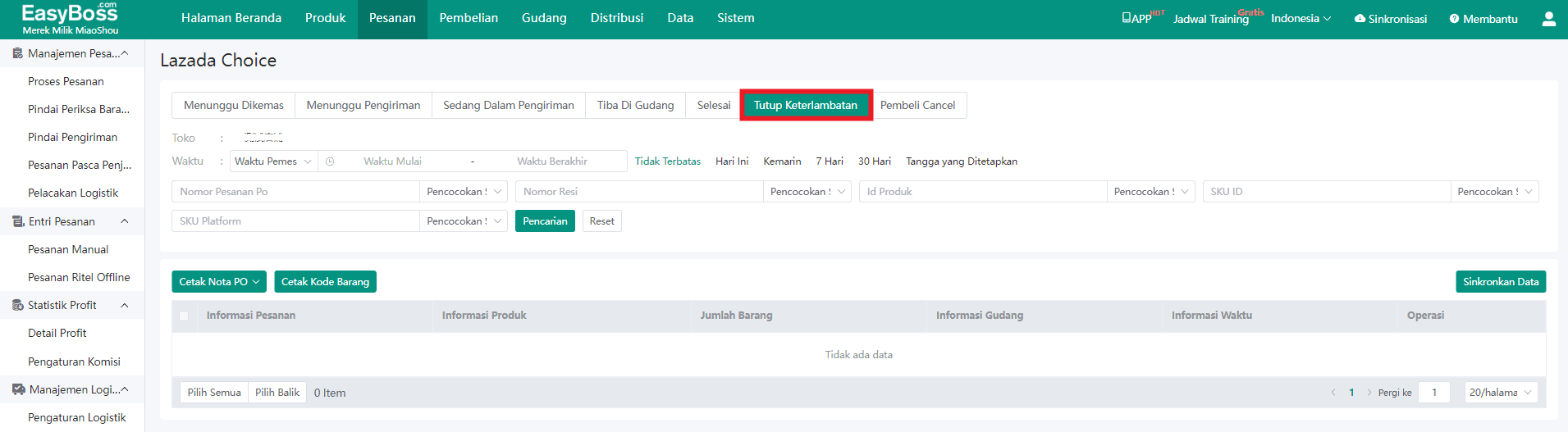This screenshot has width=1568, height=432.
Task: Click the Manajemen Logistik truck icon
Action: click(x=19, y=389)
